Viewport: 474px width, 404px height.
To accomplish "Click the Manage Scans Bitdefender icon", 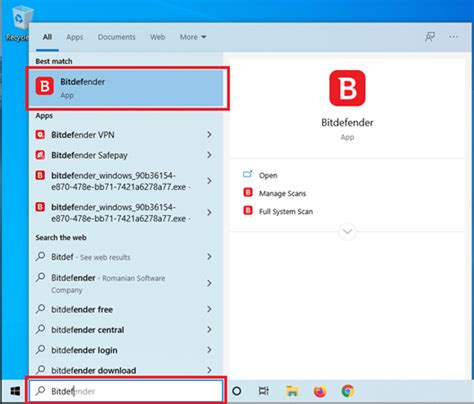I will (x=248, y=193).
